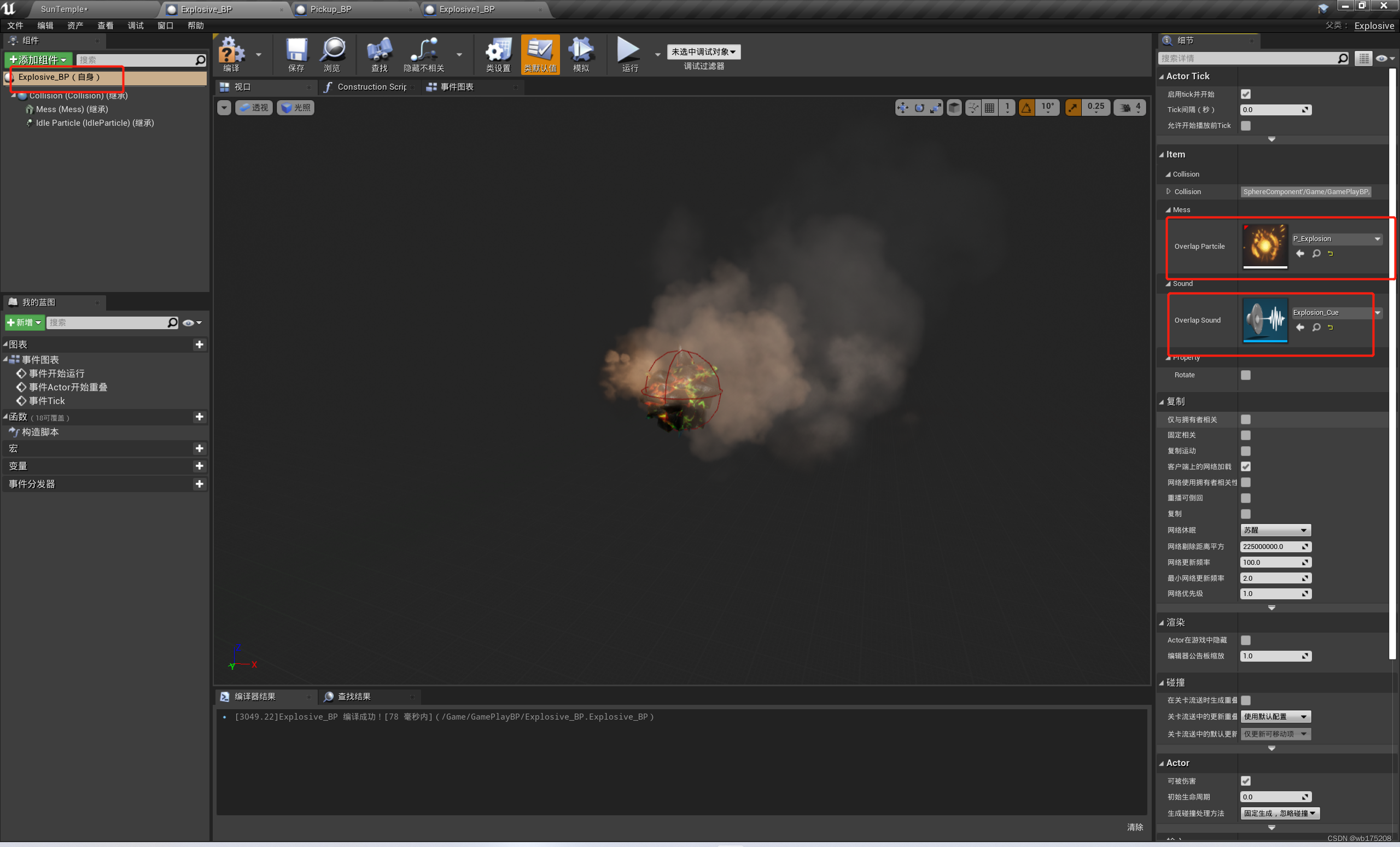Click P_Explosion particle thumbnail
1400x847 pixels.
pos(1265,246)
